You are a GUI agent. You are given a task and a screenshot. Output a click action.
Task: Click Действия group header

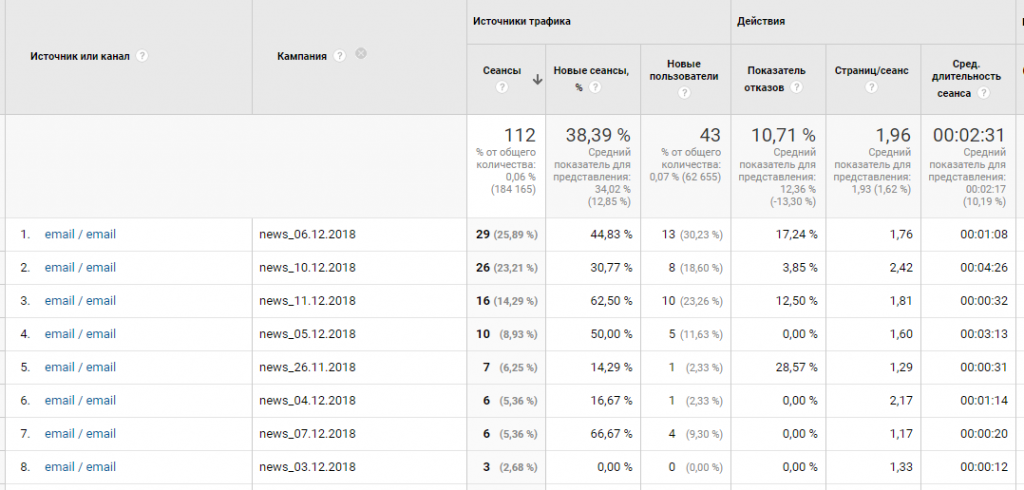[761, 22]
